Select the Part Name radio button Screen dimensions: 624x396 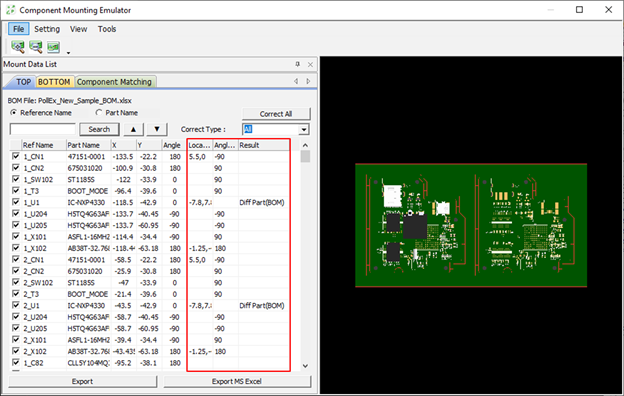[99, 113]
